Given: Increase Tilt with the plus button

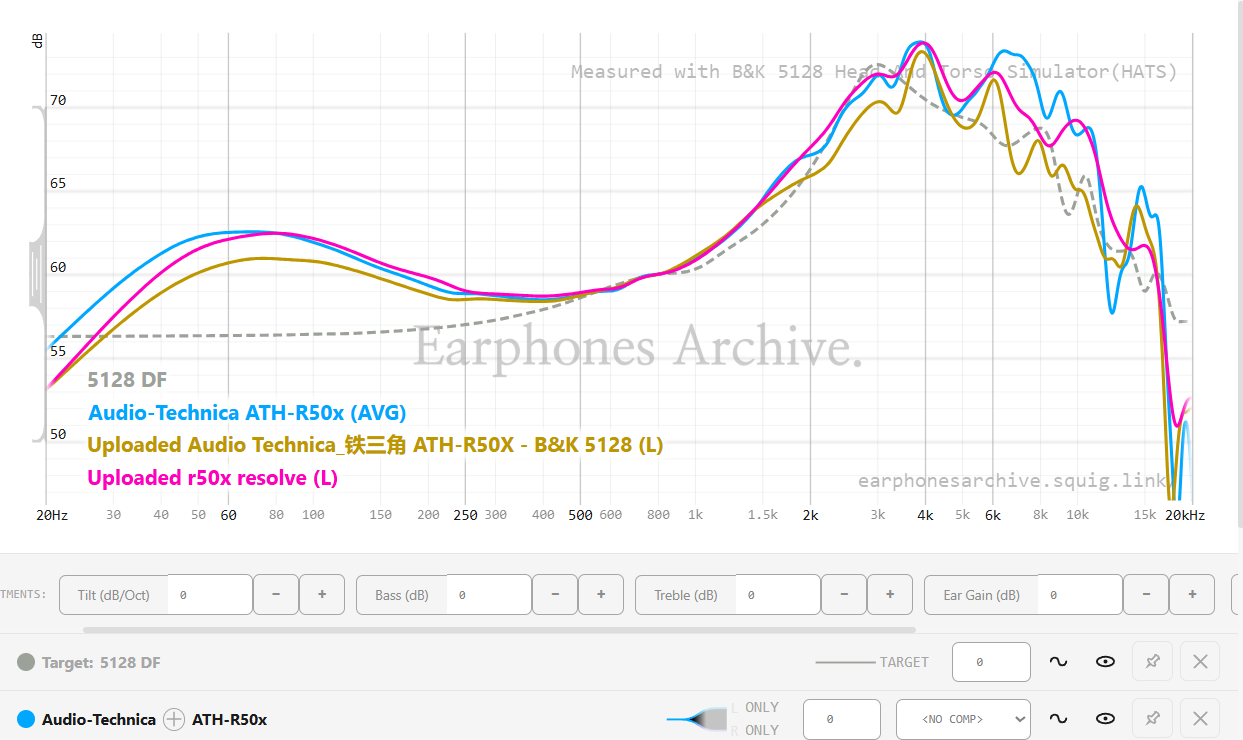Looking at the screenshot, I should pos(322,594).
